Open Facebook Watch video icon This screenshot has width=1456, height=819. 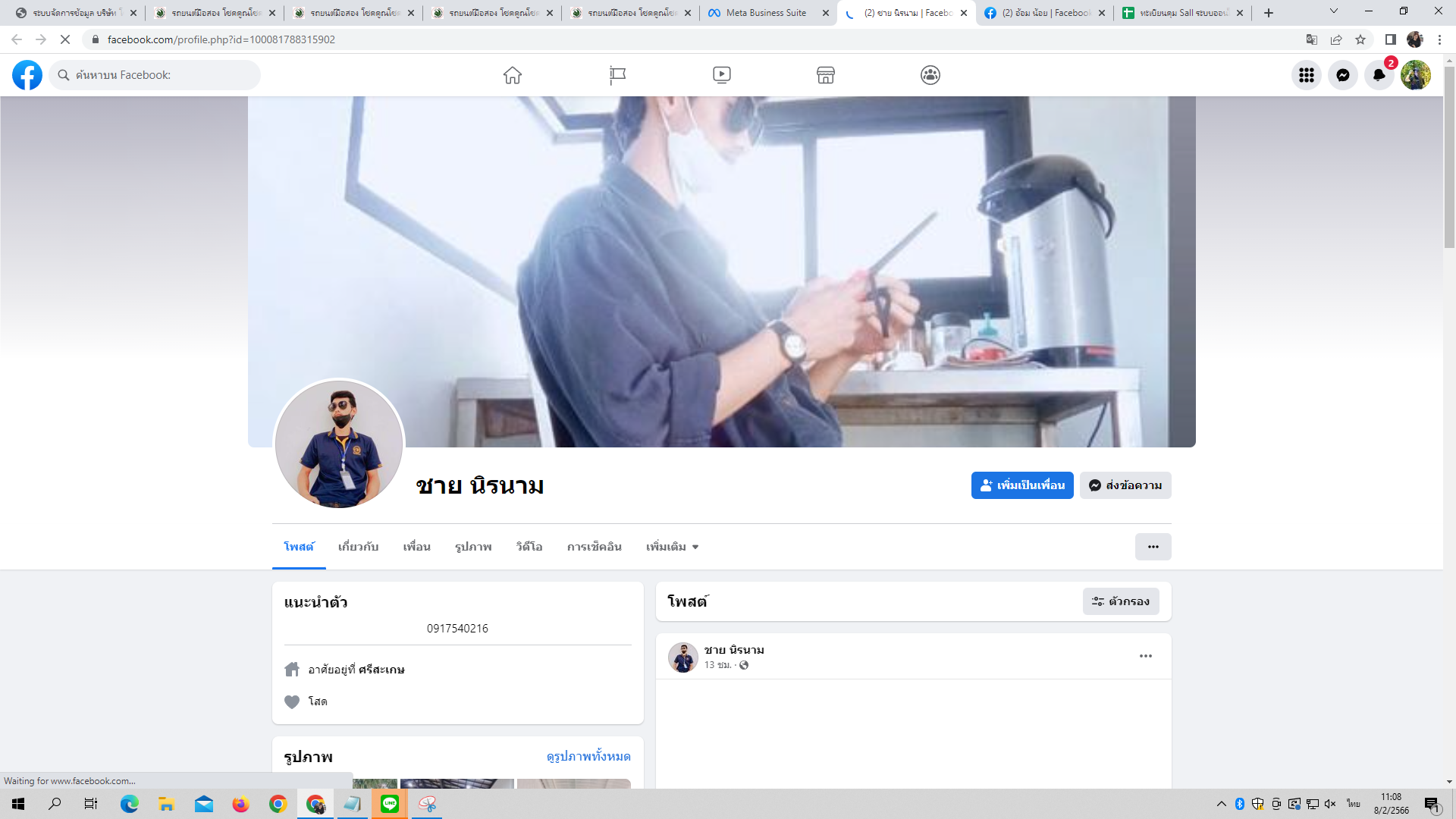pyautogui.click(x=722, y=75)
